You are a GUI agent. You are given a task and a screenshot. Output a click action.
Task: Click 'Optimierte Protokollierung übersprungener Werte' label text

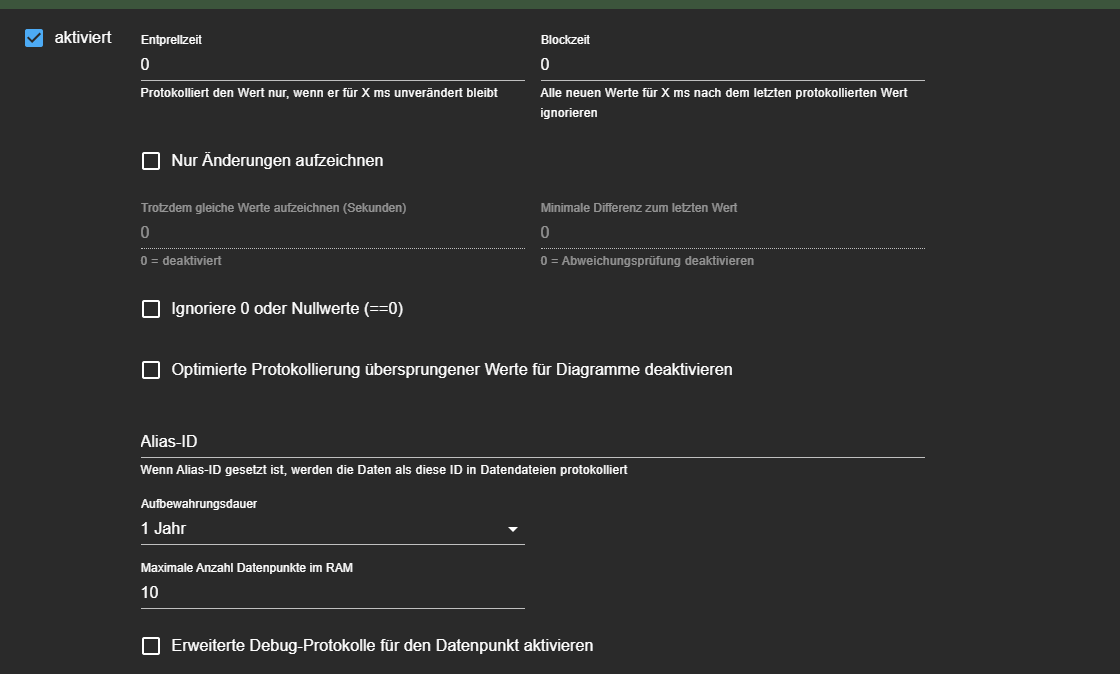[x=452, y=370]
